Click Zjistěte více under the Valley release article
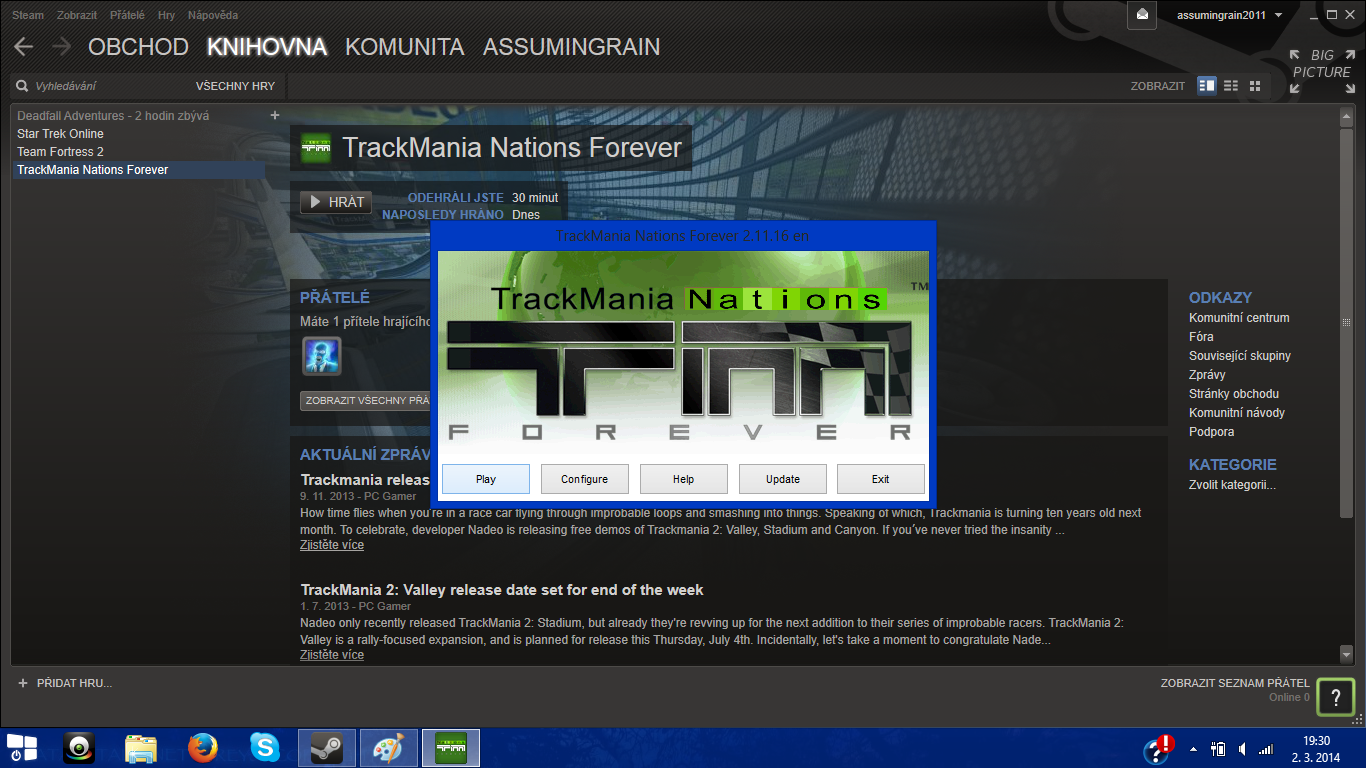 click(x=332, y=655)
